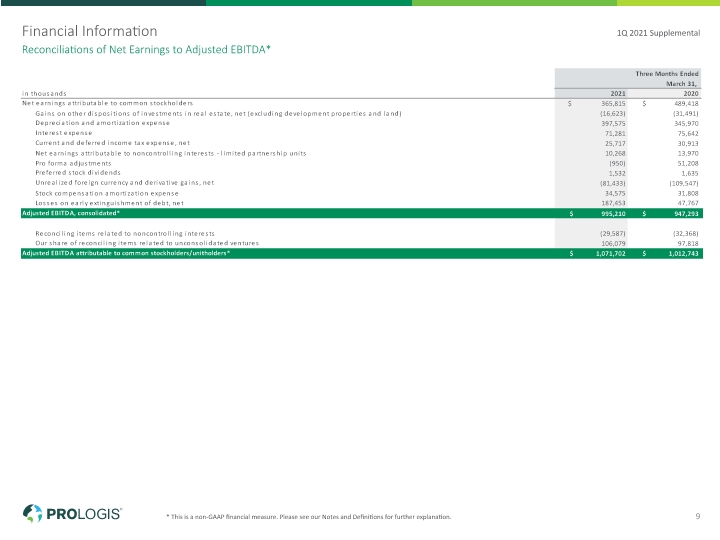The height and width of the screenshot is (540, 720).
Task: Click the Interest expense row label
Action: [63, 133]
